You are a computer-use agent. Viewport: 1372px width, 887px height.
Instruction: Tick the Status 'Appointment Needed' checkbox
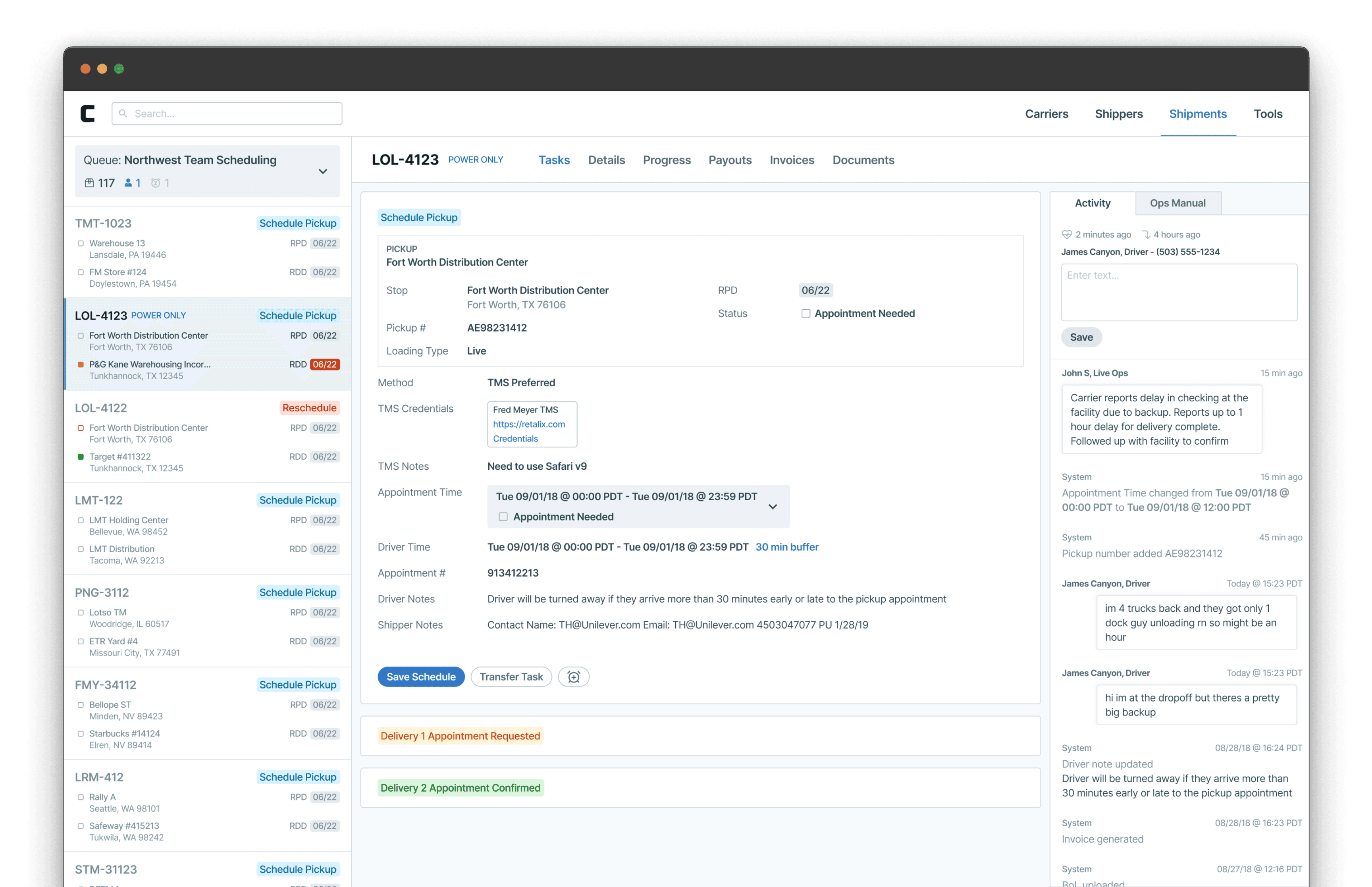coord(806,313)
